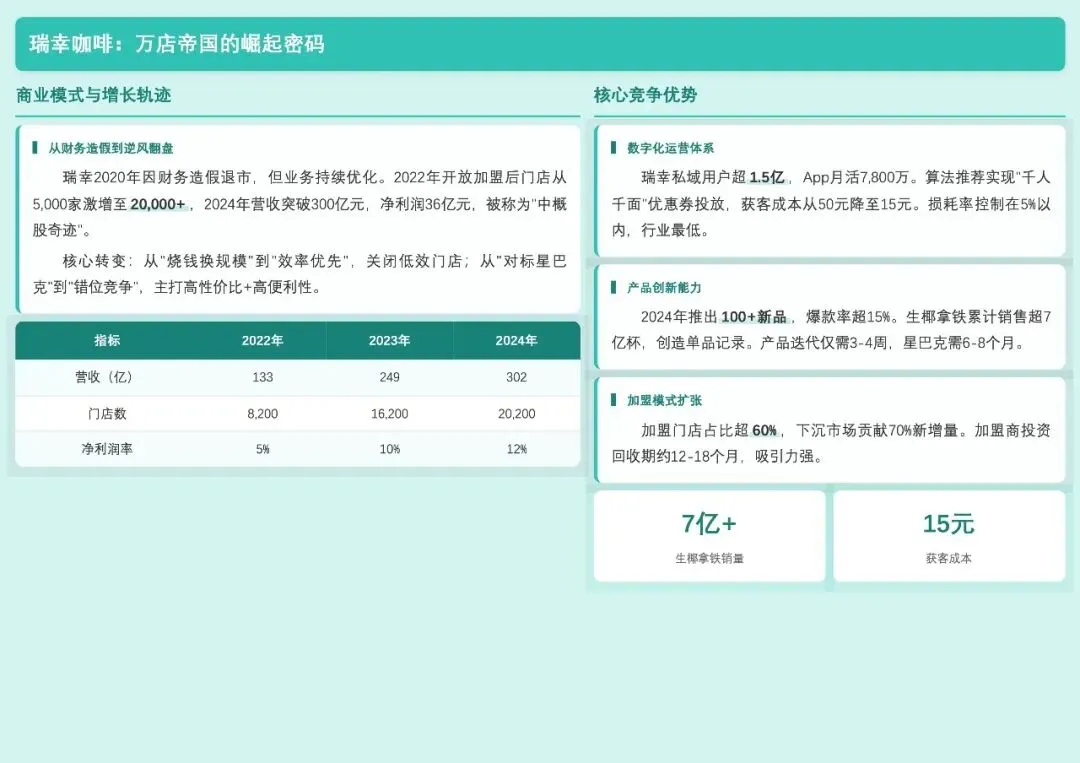Select the 商业模式与增长轨迹 section heading
Image resolution: width=1080 pixels, height=763 pixels.
pos(94,95)
